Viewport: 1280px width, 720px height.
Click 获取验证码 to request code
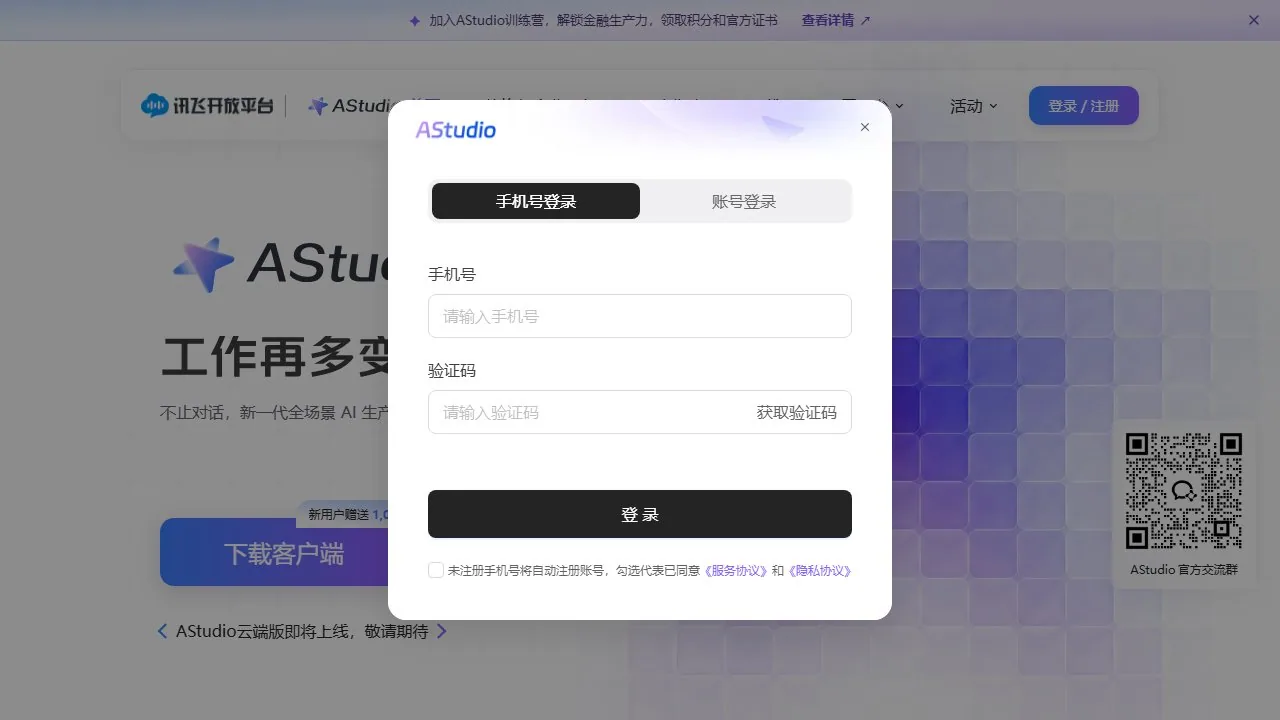point(797,412)
